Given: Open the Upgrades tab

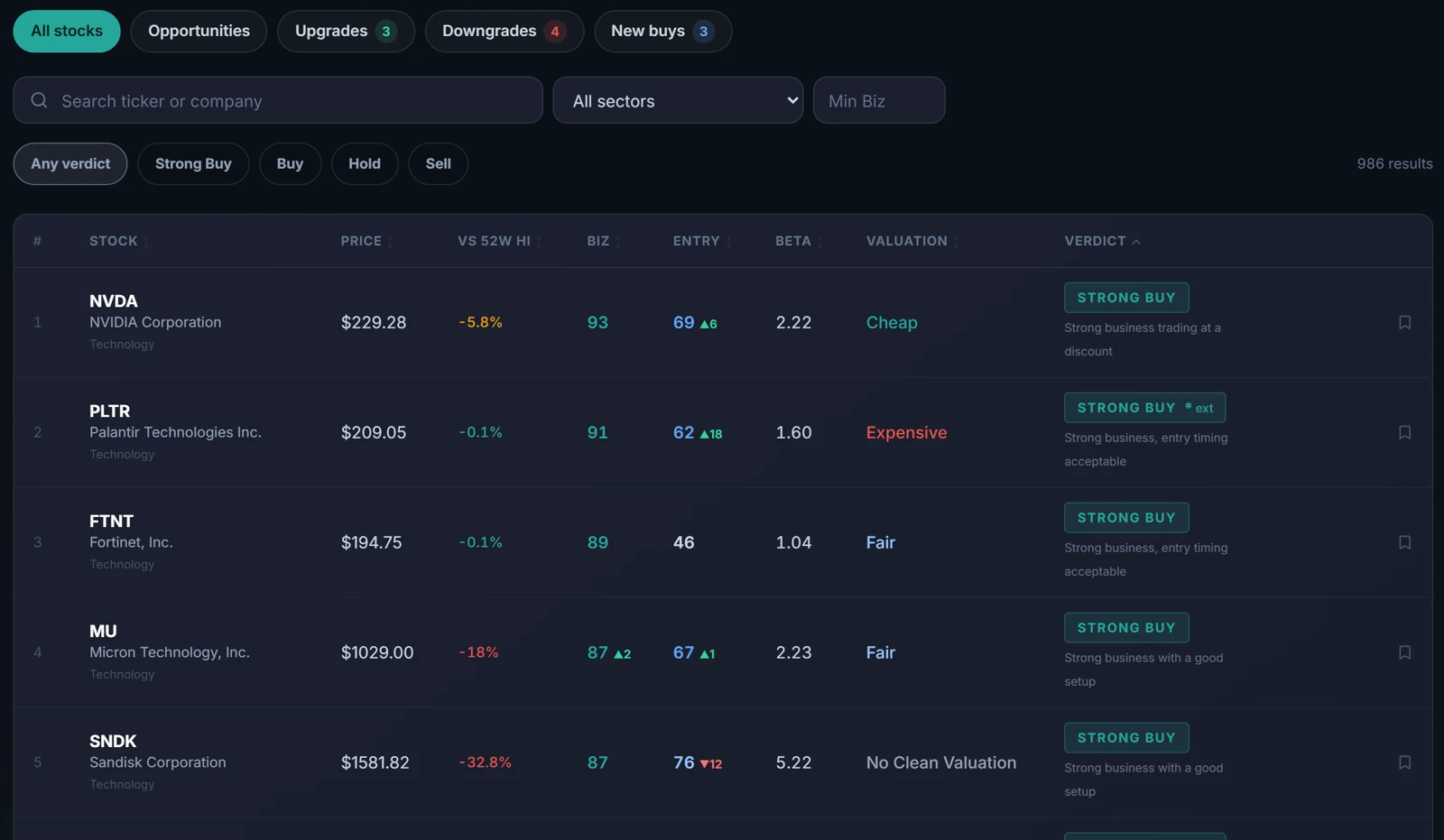Looking at the screenshot, I should pos(346,31).
